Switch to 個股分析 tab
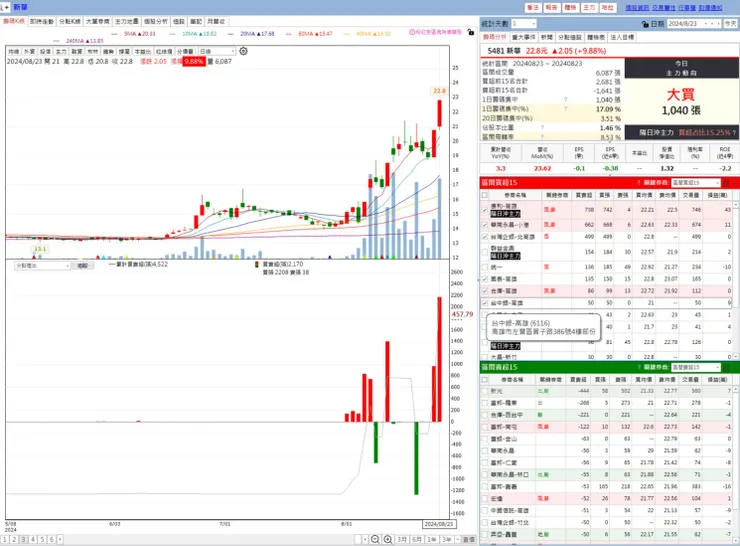Viewport: 740px width, 546px height. click(155, 21)
